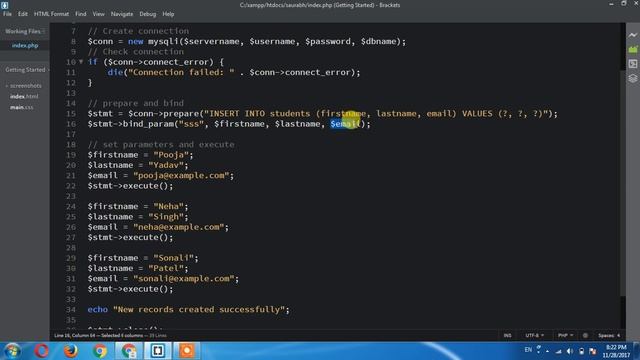Screen dimensions: 640x360
Task: Open the Action Center flag icon
Action: (x=593, y=351)
